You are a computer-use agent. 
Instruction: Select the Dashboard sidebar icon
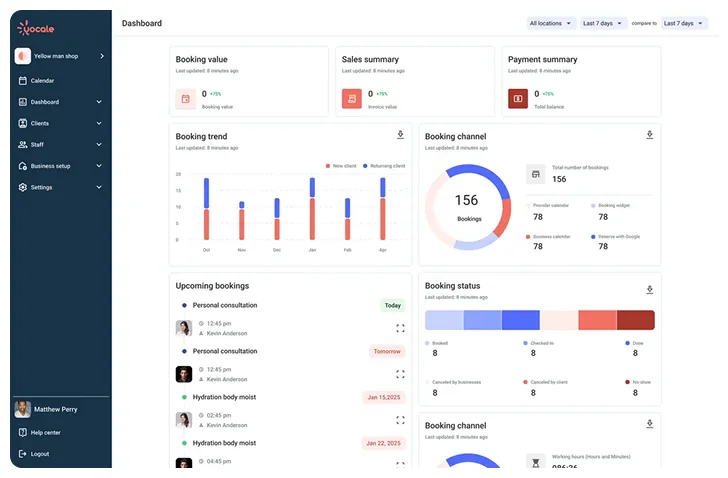point(22,102)
